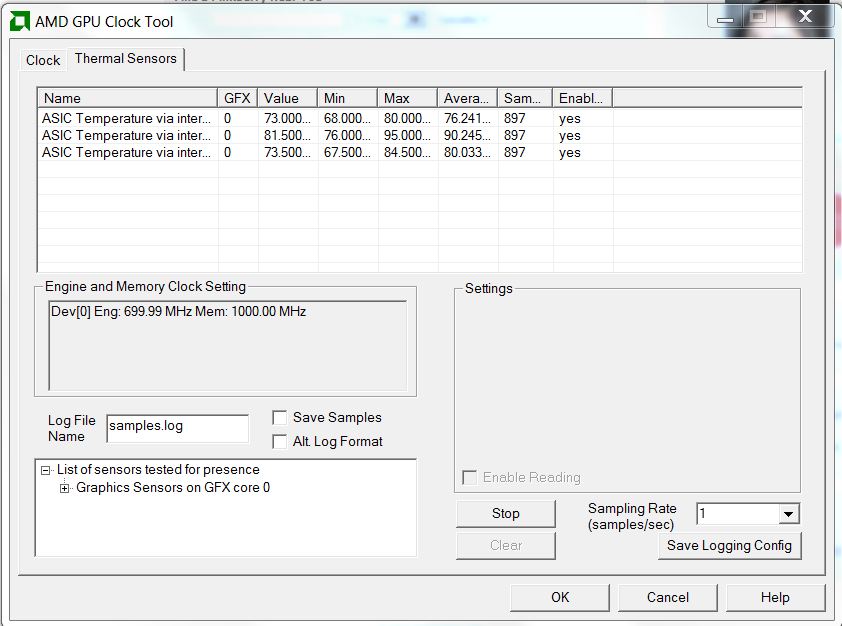Click the 95.000 Max cell
The height and width of the screenshot is (626, 842).
click(408, 135)
